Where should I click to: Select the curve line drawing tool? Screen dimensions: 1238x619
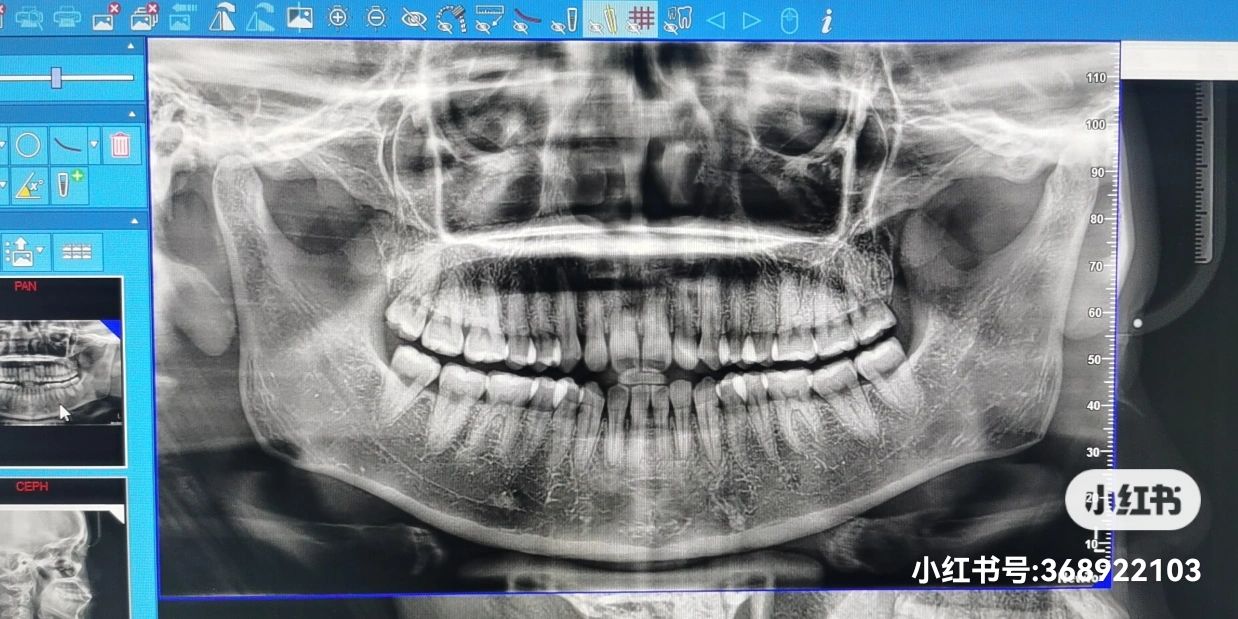(69, 146)
